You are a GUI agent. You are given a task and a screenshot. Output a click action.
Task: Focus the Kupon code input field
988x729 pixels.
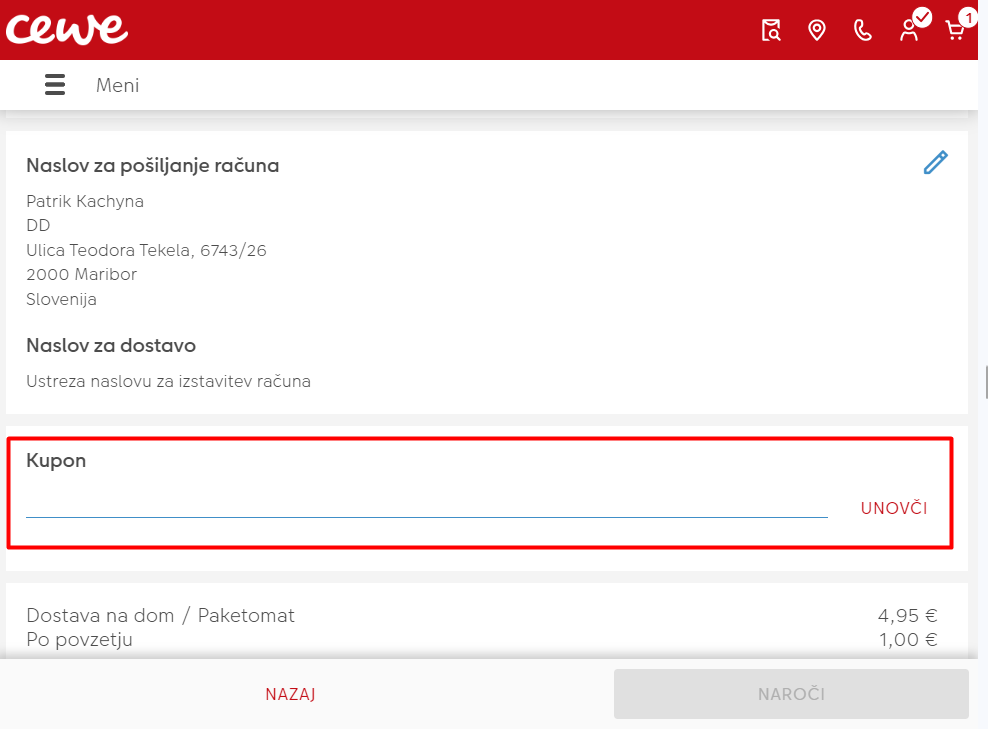pos(426,505)
